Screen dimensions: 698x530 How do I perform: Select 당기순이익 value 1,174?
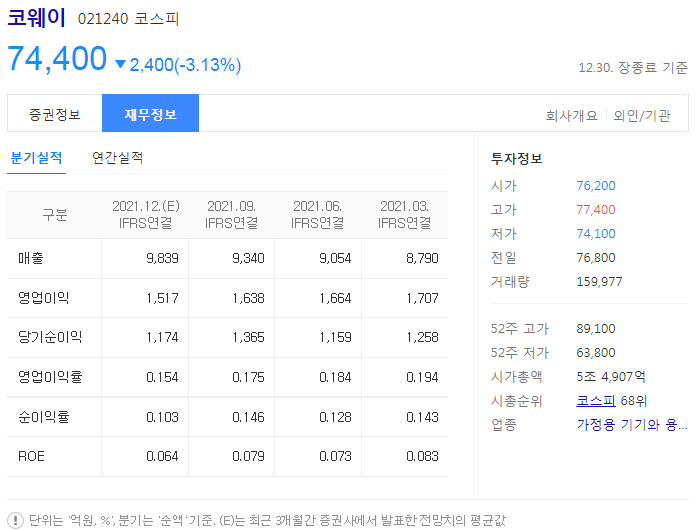(162, 337)
